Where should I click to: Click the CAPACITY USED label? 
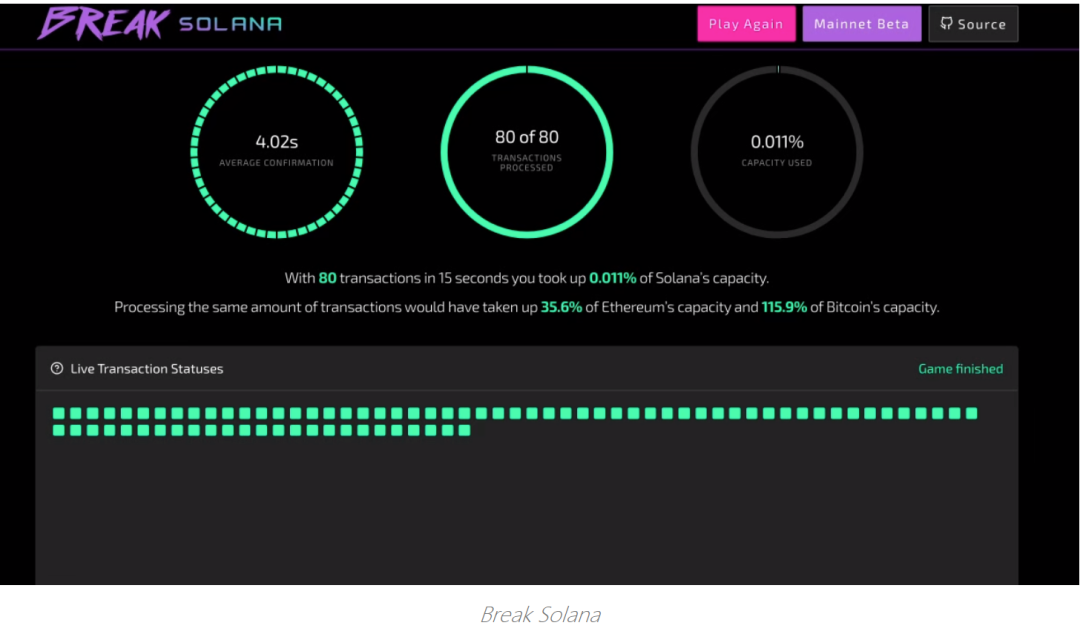777,163
